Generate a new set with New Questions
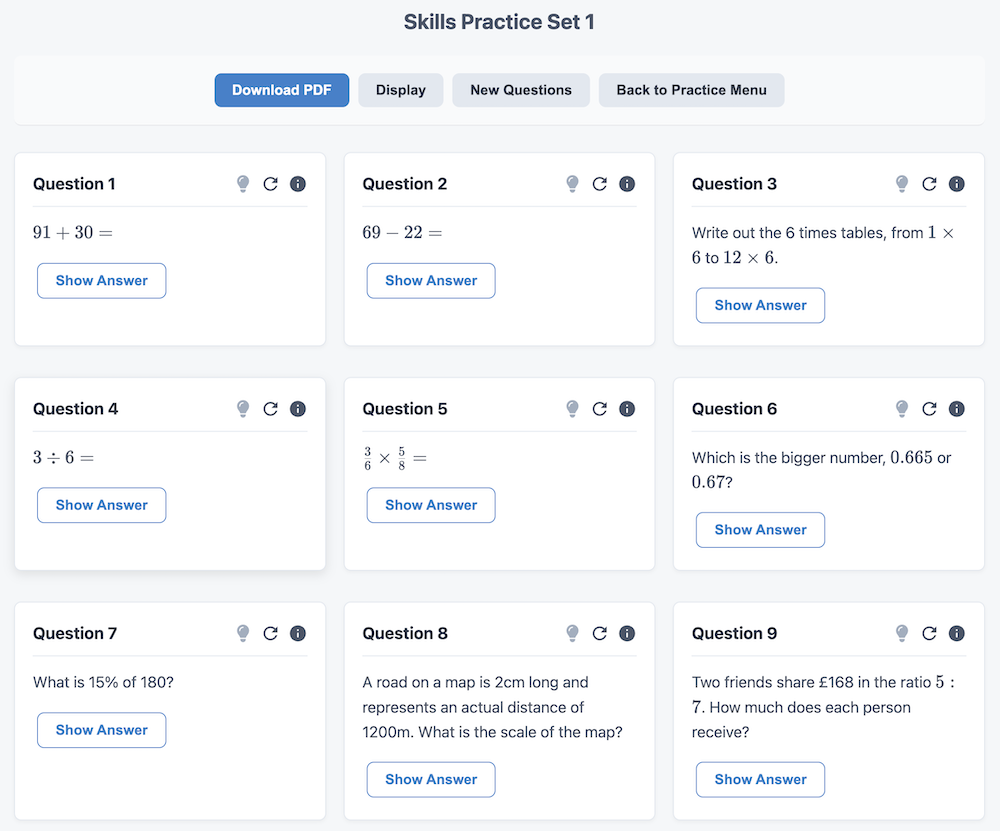Image resolution: width=1000 pixels, height=831 pixels. [521, 90]
